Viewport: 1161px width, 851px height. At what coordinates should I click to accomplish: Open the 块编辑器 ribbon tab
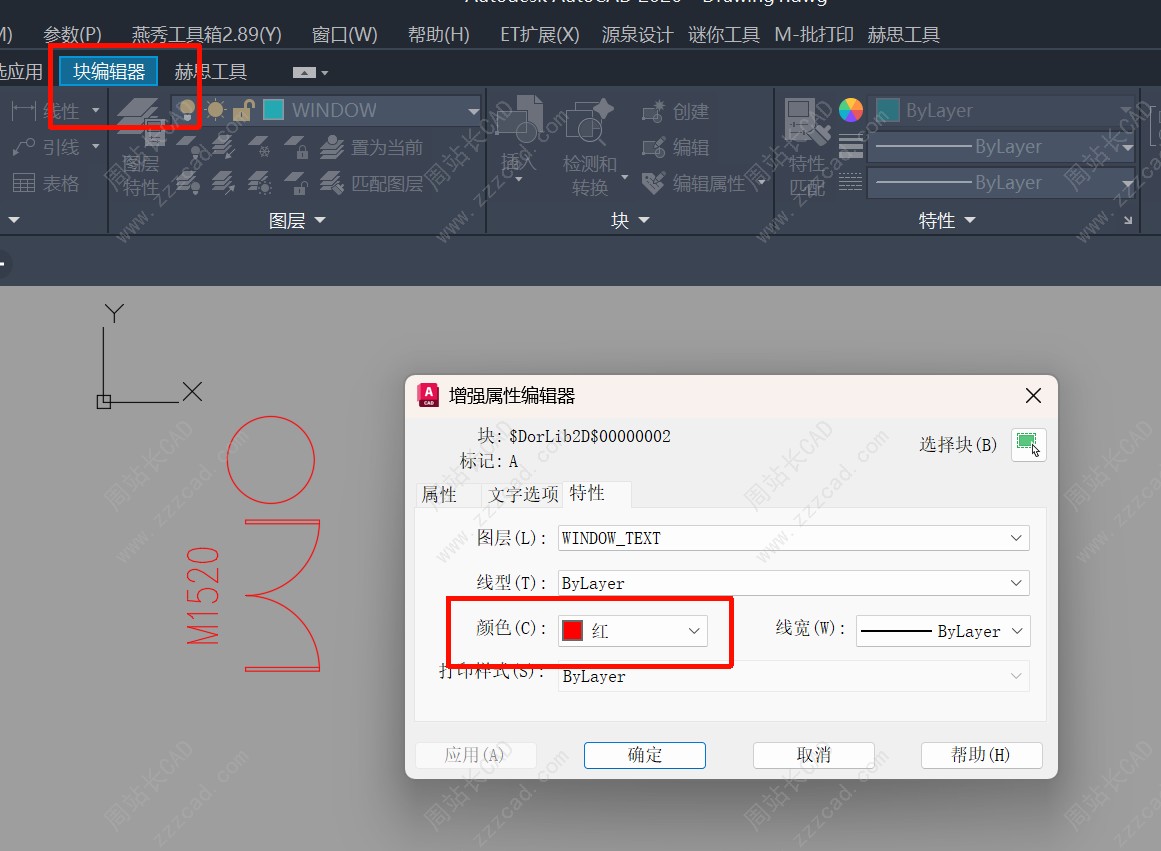(x=109, y=72)
